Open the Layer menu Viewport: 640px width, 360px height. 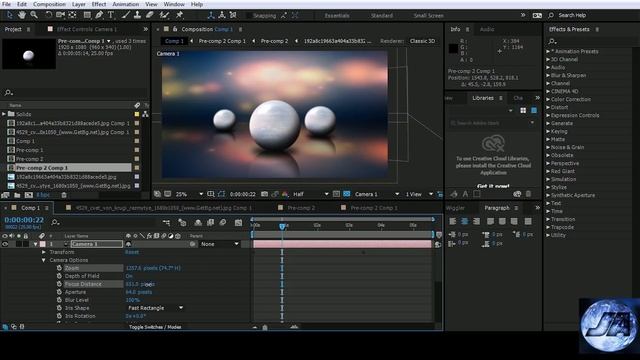point(79,4)
